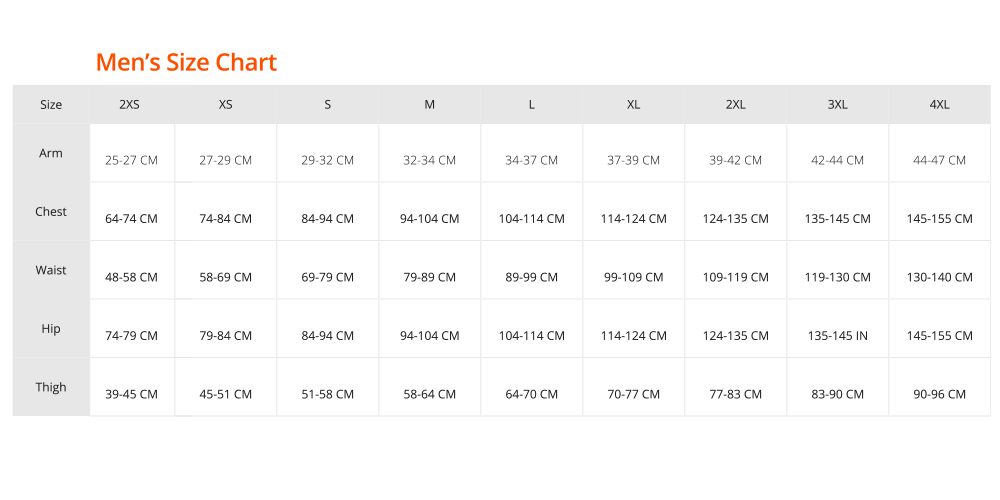
Task: Select the 90-96 CM thigh cell
Action: point(939,394)
